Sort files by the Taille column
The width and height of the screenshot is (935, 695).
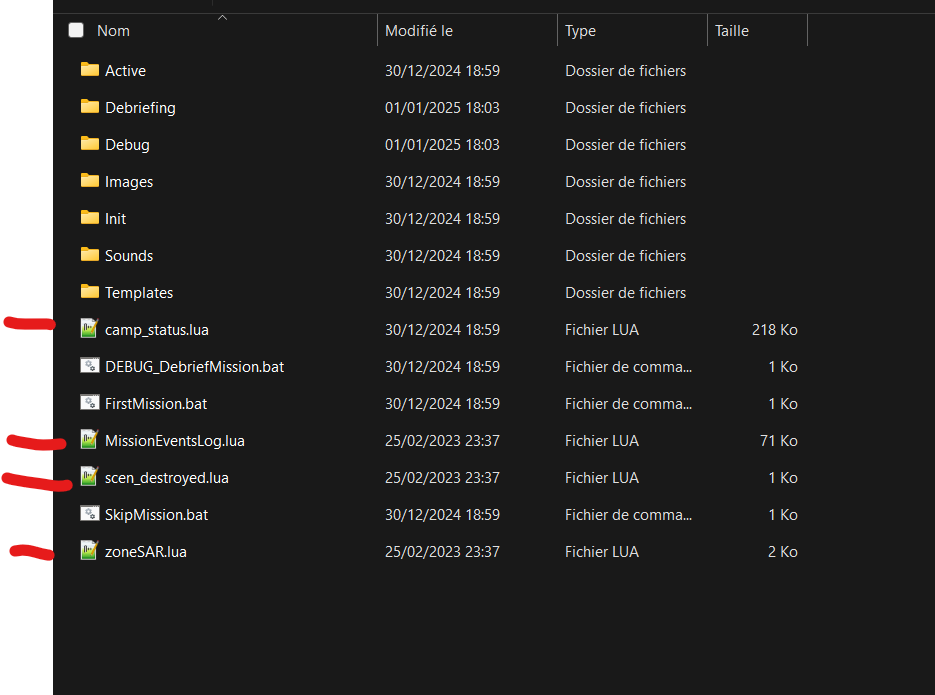pos(757,30)
